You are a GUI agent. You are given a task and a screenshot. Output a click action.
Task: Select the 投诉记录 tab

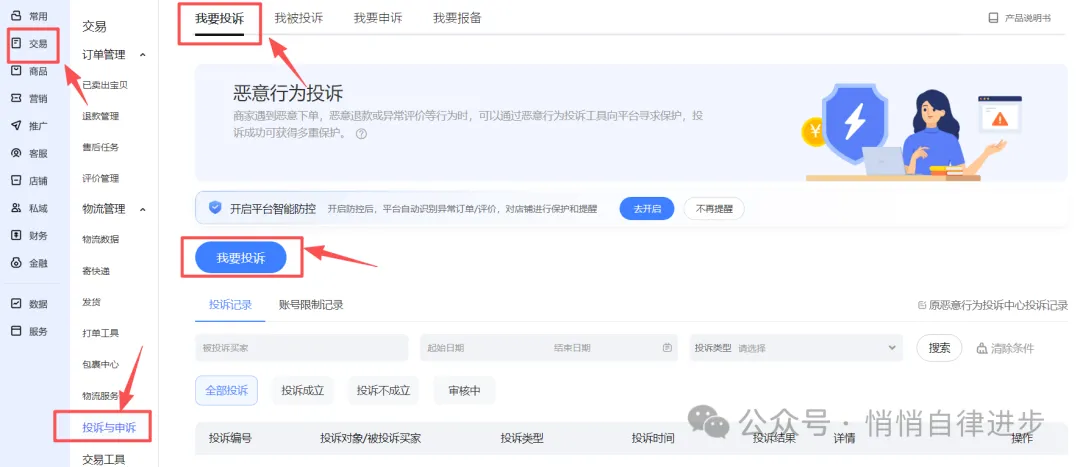click(x=230, y=304)
